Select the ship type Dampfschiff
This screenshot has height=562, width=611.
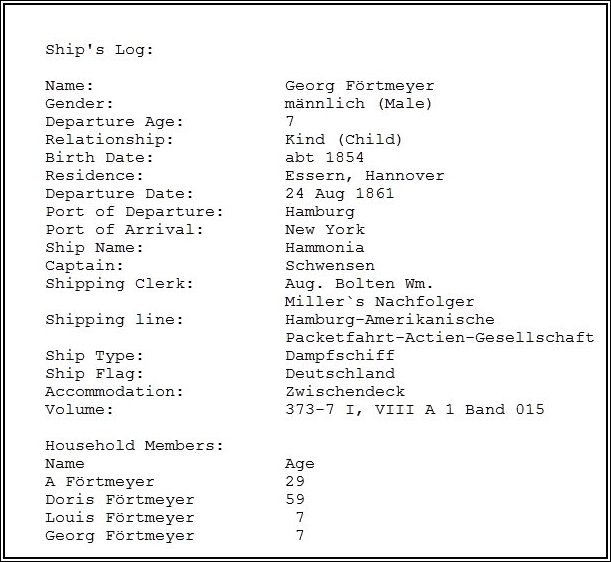(339, 356)
